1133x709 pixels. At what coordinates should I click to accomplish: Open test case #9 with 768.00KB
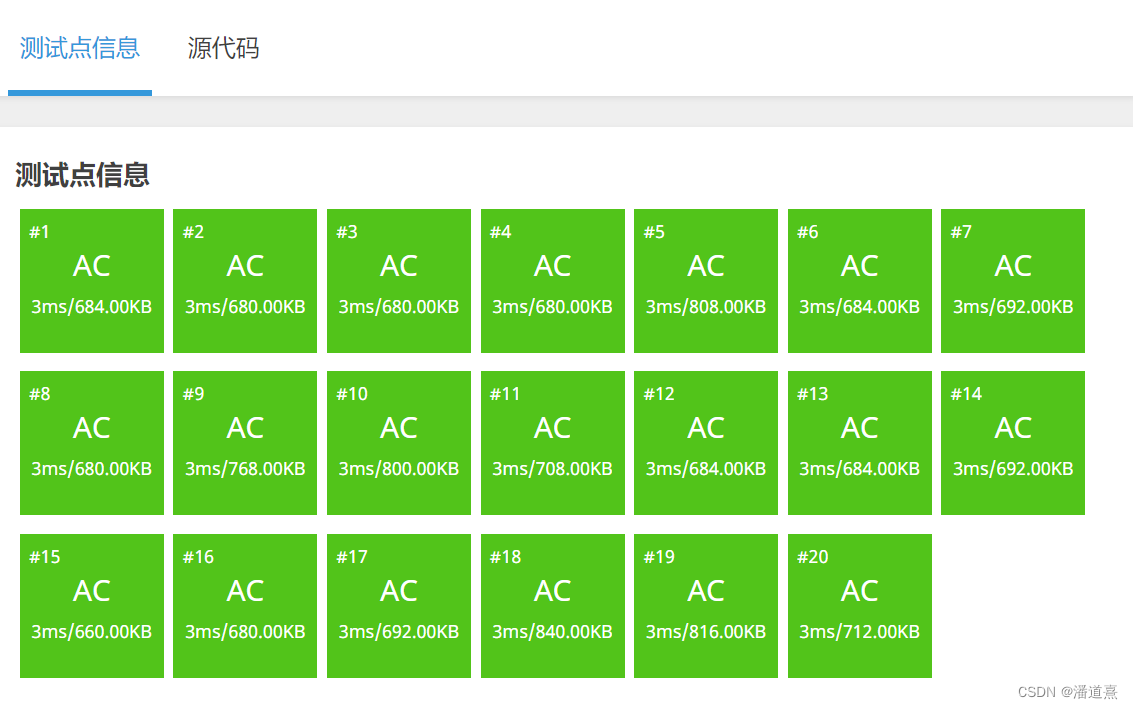pyautogui.click(x=245, y=443)
